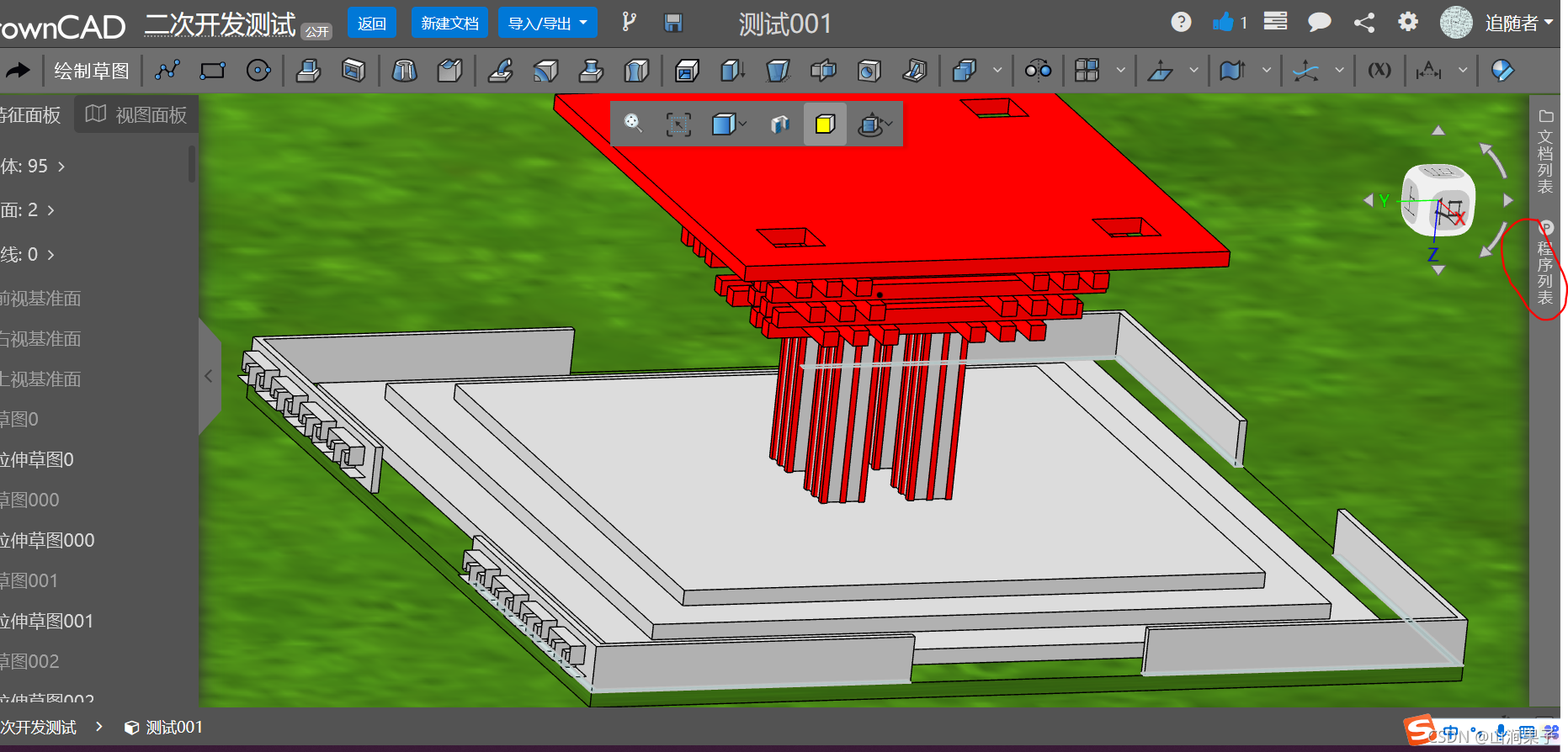This screenshot has width=1568, height=752.
Task: Collapse the left feature panel
Action: pos(209,377)
